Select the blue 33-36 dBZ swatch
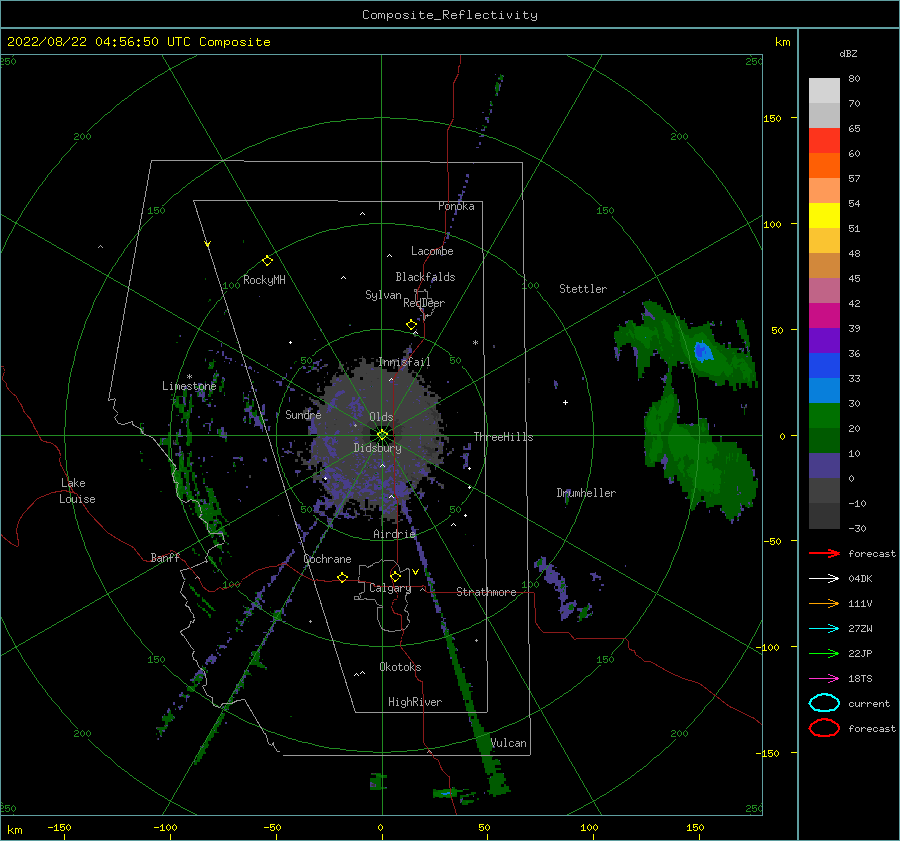The height and width of the screenshot is (841, 900). point(824,366)
